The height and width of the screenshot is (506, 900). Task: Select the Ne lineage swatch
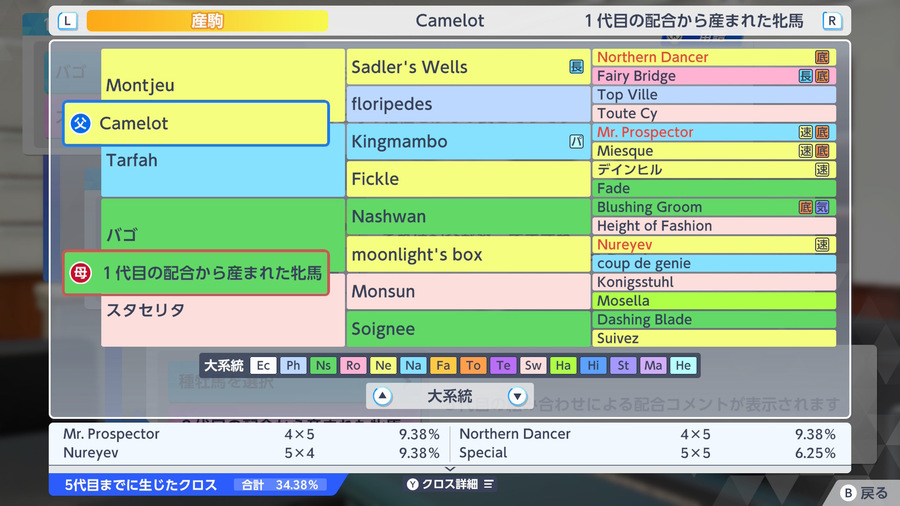click(383, 365)
